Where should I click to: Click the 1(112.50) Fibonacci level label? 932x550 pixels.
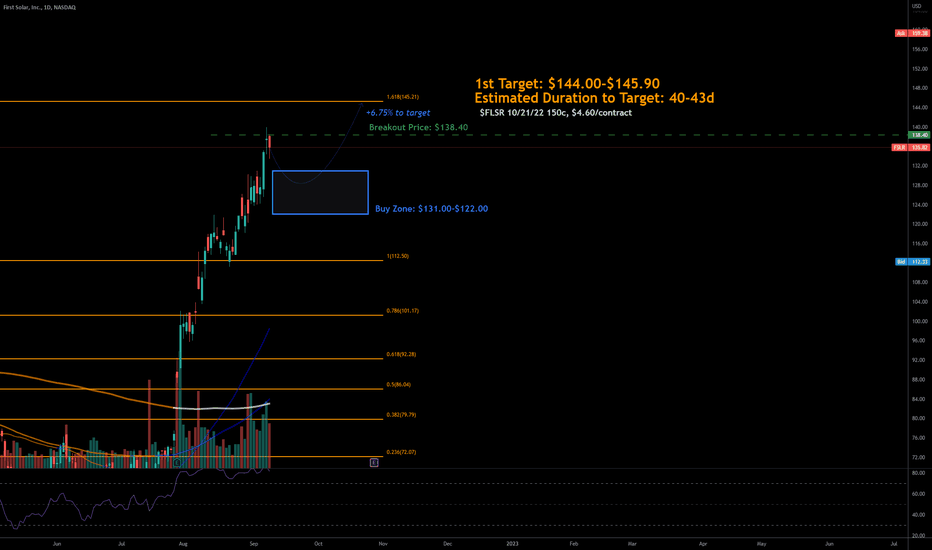click(398, 256)
